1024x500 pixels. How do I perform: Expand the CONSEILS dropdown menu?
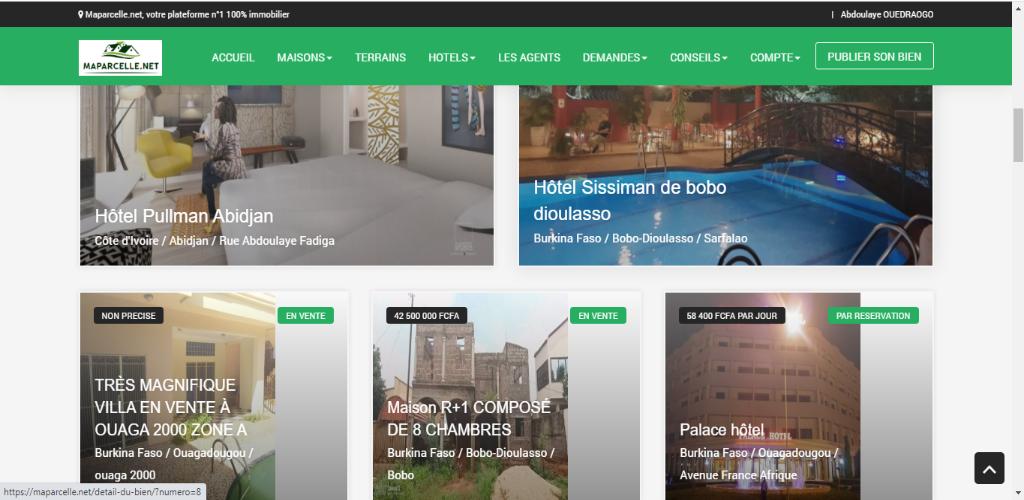[x=698, y=57]
